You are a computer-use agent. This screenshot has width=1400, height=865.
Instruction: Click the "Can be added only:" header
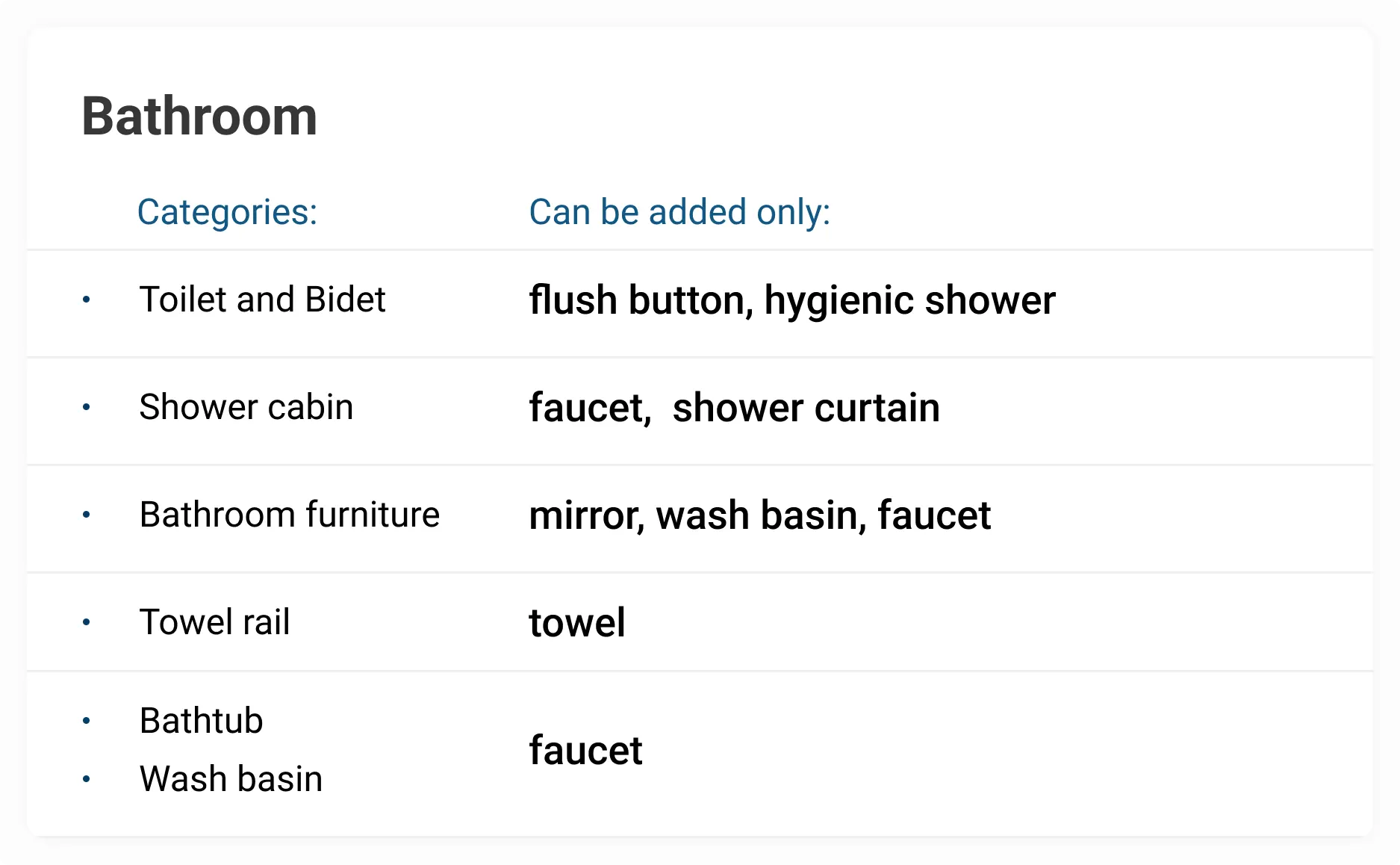point(679,212)
